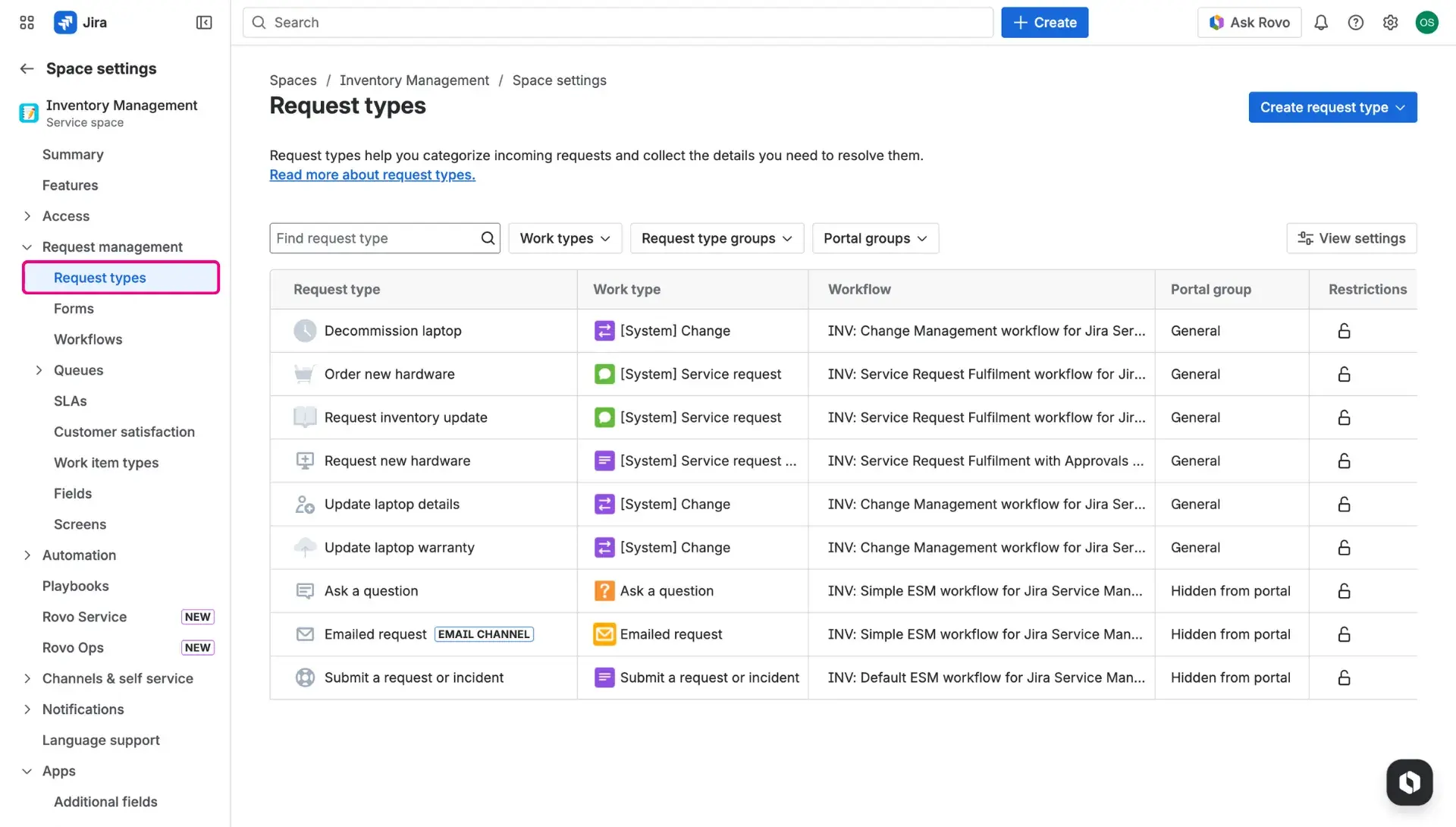Collapse the Request management section
The width and height of the screenshot is (1456, 827).
point(27,247)
